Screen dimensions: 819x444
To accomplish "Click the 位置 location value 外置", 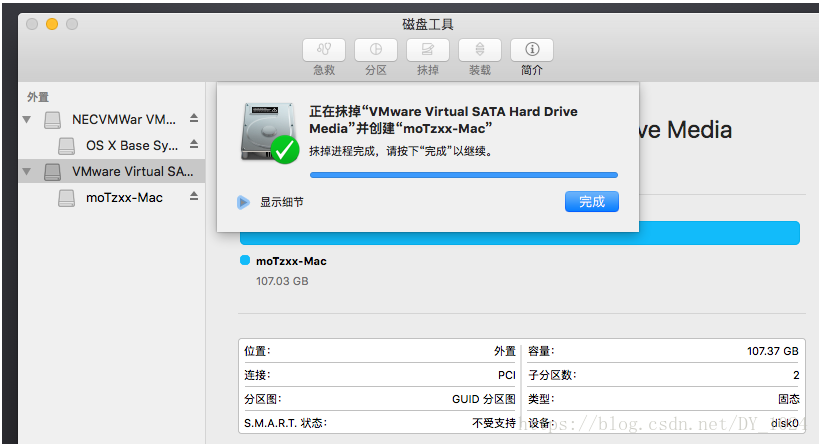I will pos(505,351).
